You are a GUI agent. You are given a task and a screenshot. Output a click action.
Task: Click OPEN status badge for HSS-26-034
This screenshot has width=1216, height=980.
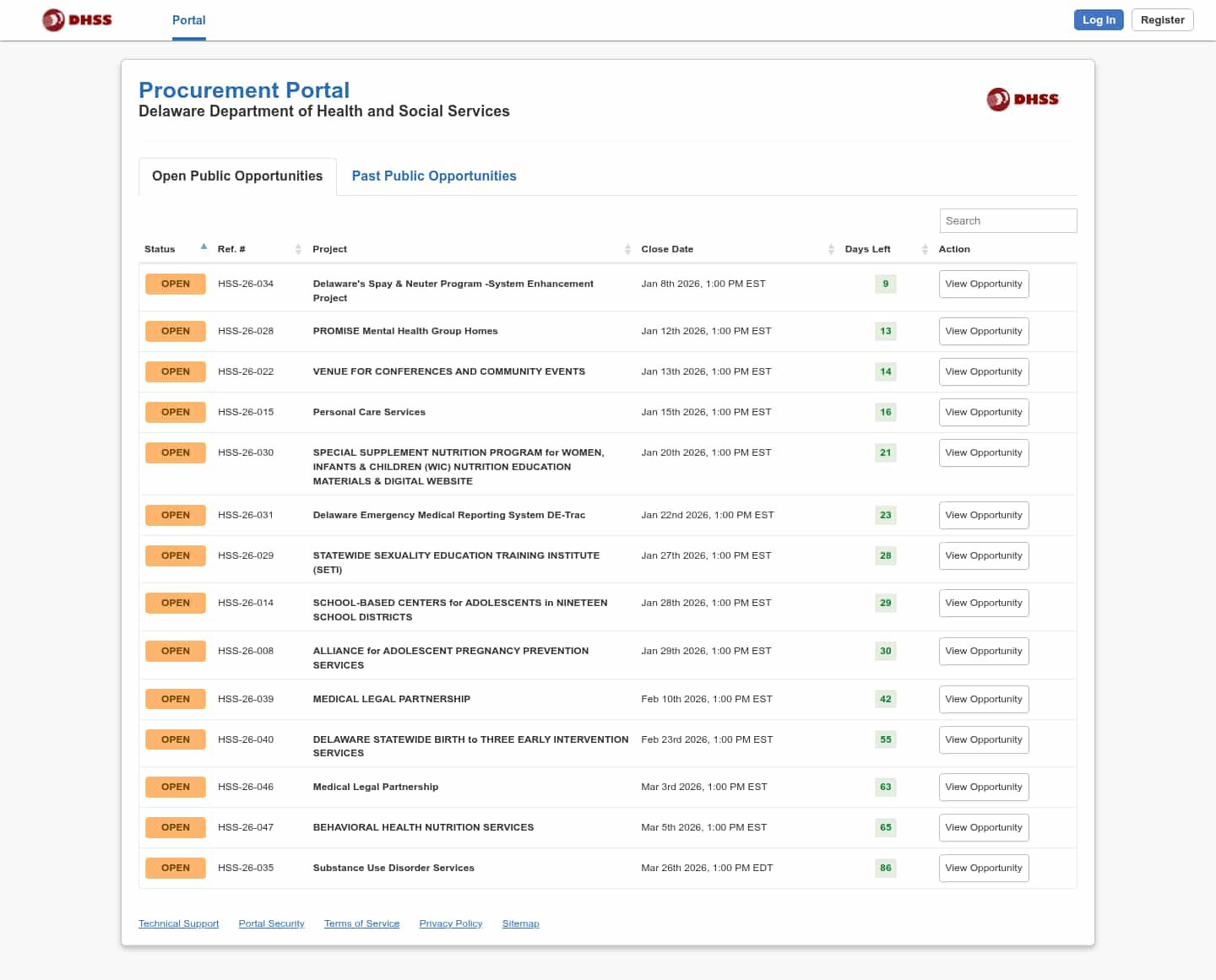pyautogui.click(x=175, y=284)
